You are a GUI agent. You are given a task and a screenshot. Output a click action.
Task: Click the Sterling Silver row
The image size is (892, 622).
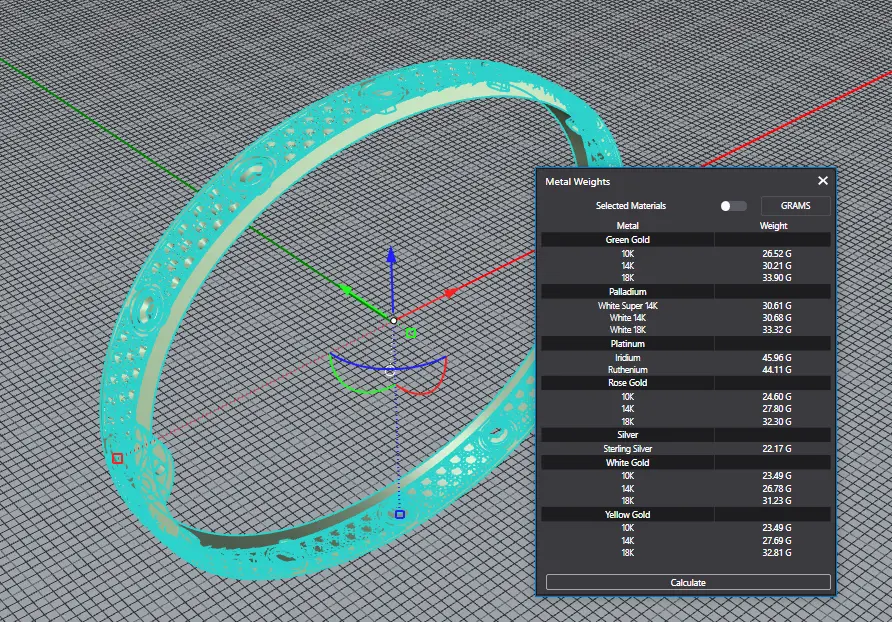click(686, 448)
